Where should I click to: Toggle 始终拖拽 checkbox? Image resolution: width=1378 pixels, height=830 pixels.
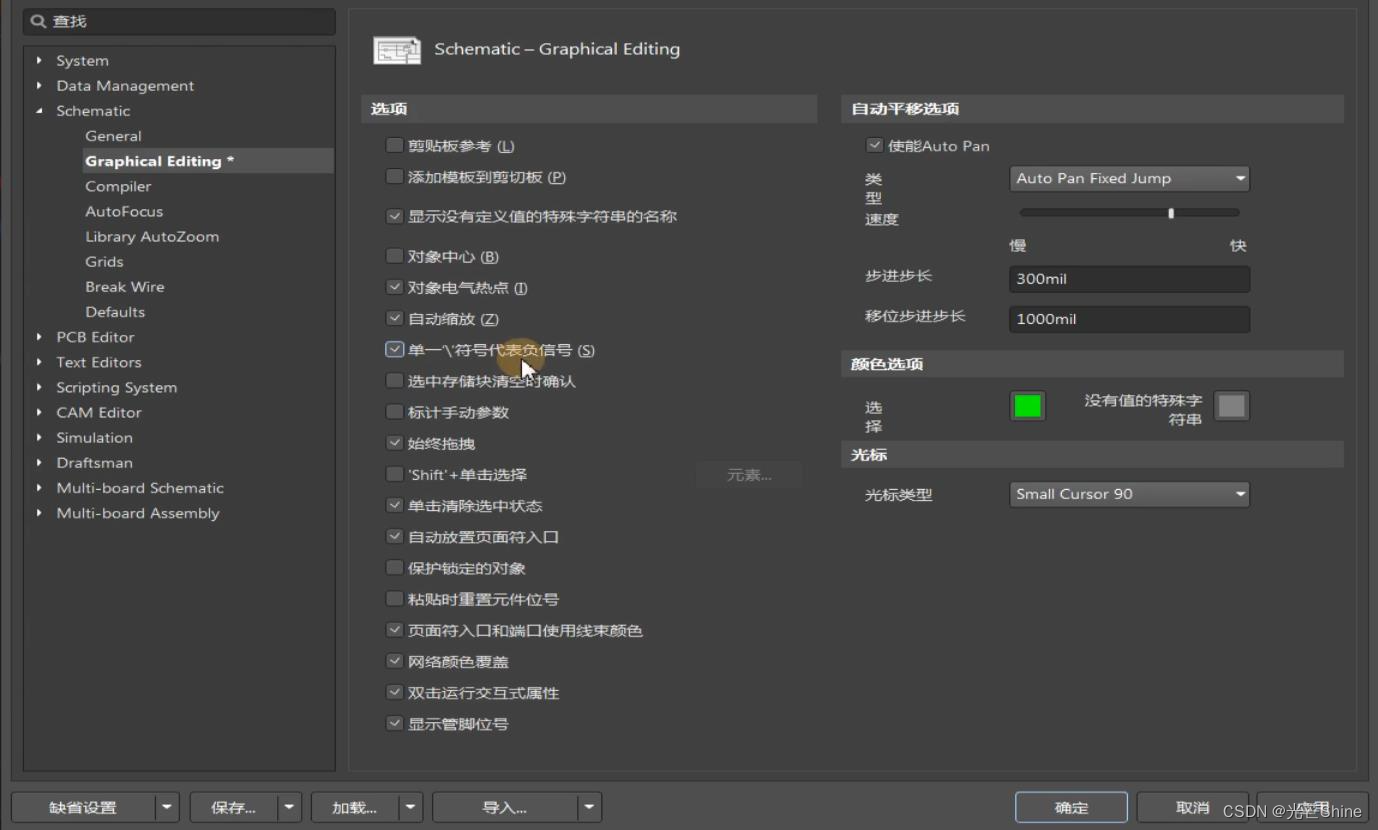pyautogui.click(x=394, y=443)
